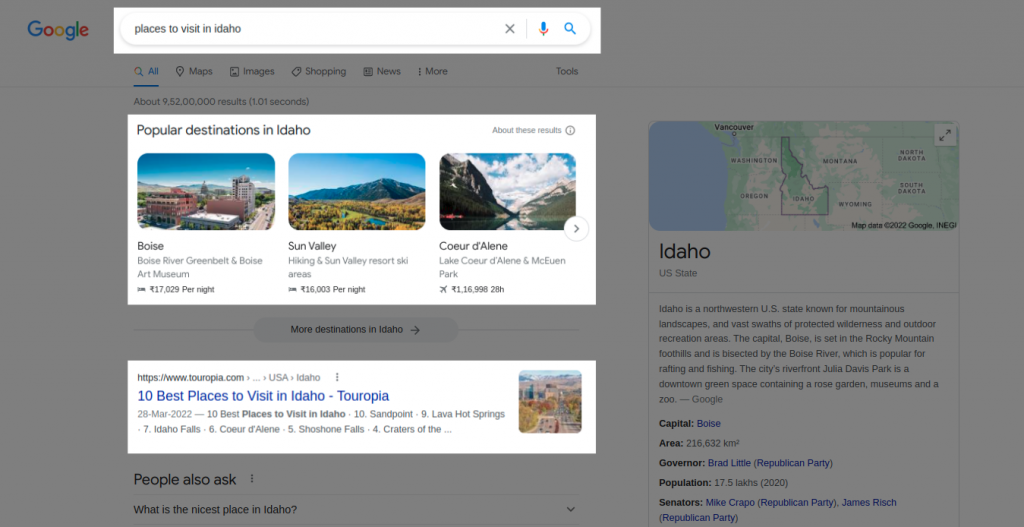Click the Idaho knowledge panel title
The height and width of the screenshot is (527, 1024).
pyautogui.click(x=684, y=251)
